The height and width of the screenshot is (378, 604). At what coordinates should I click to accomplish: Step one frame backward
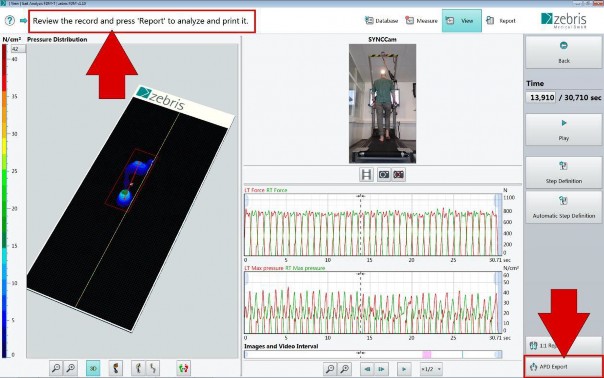367,369
